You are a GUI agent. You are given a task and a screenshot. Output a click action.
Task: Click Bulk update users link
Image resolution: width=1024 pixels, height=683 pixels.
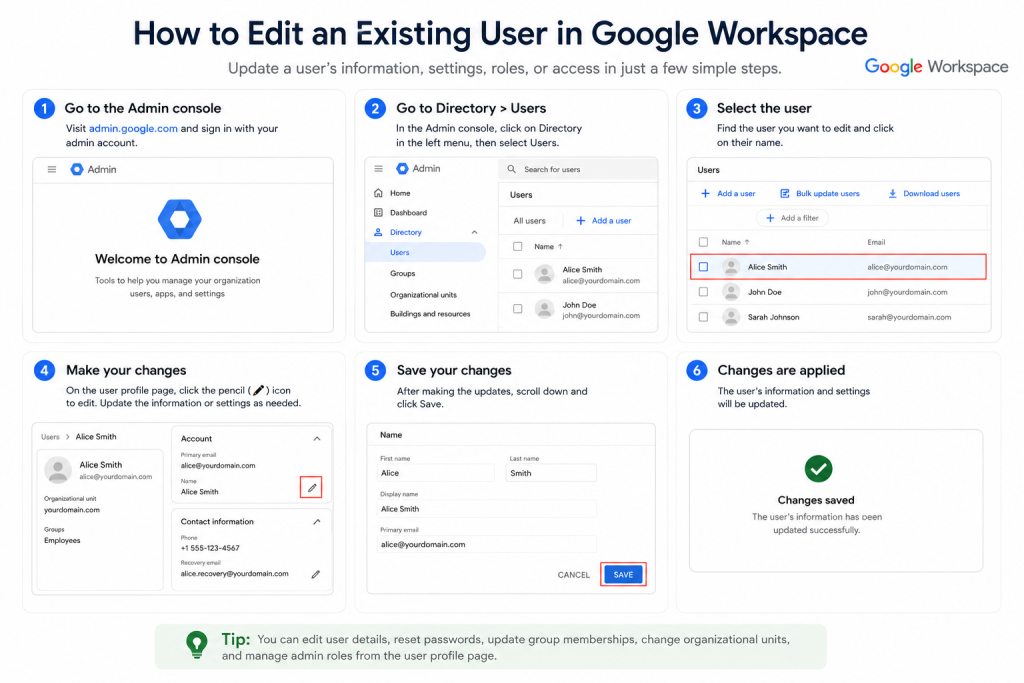pyautogui.click(x=827, y=193)
